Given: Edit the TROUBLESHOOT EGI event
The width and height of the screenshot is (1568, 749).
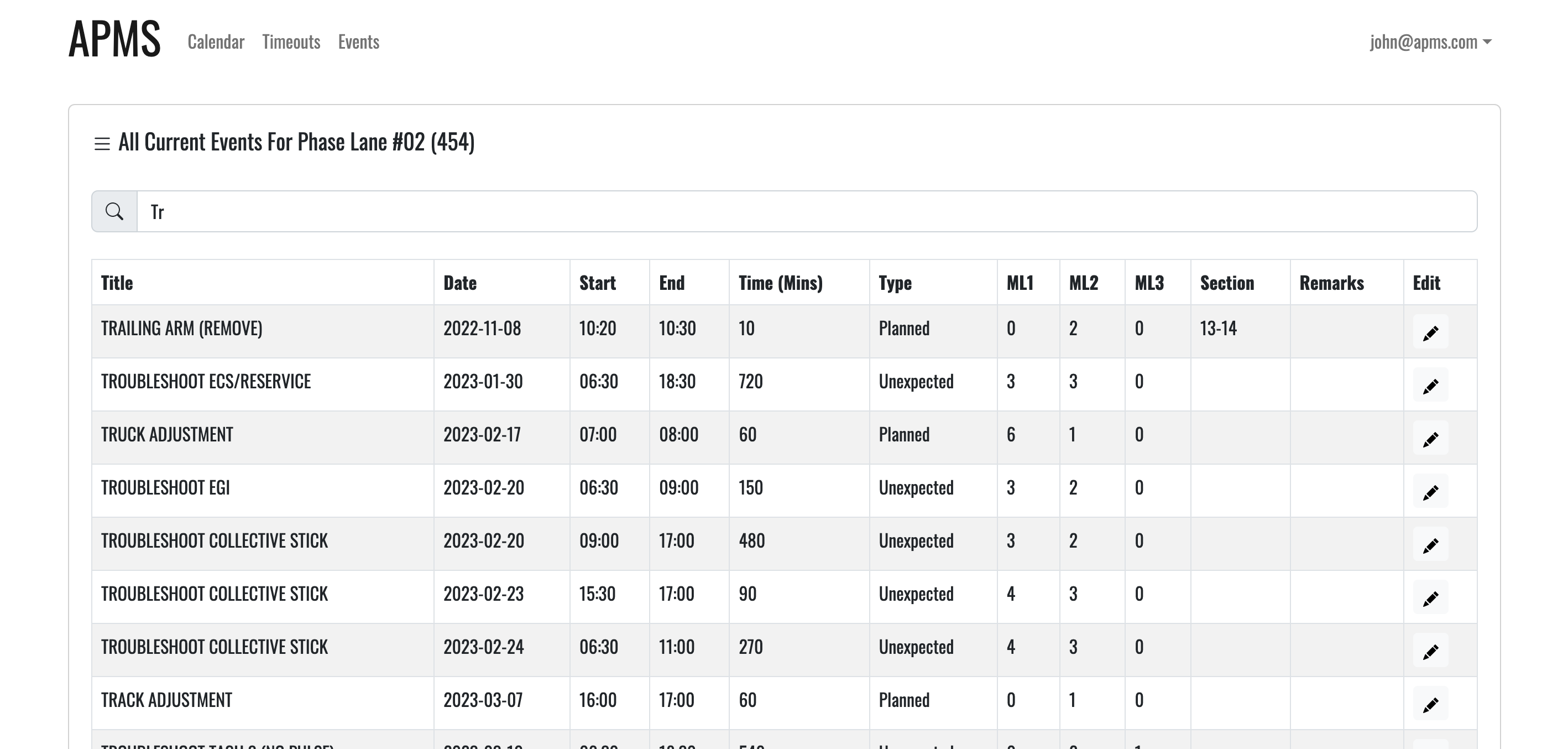Looking at the screenshot, I should point(1430,491).
